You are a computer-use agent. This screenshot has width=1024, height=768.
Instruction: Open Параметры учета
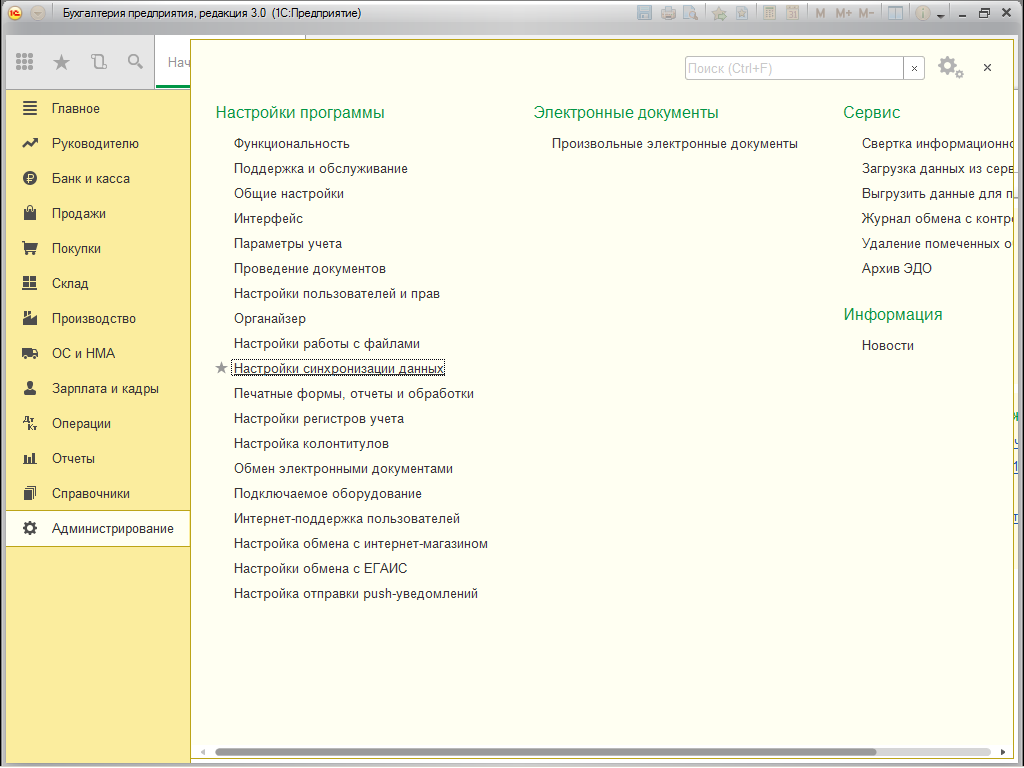pyautogui.click(x=288, y=244)
